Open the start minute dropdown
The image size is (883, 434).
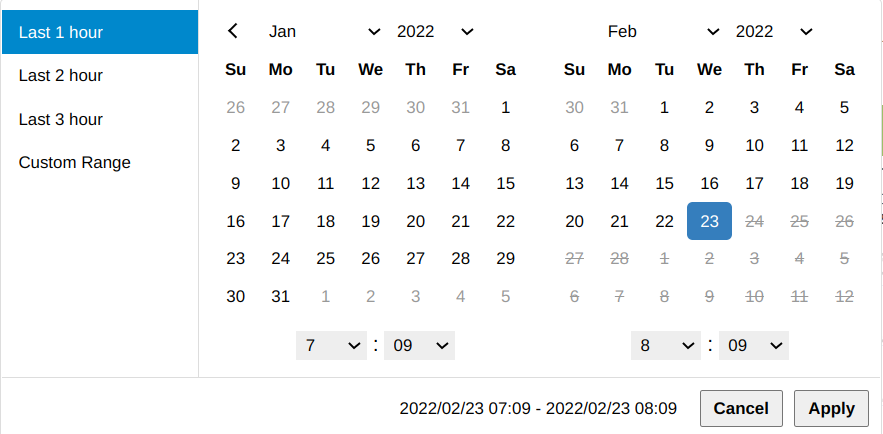tap(421, 345)
